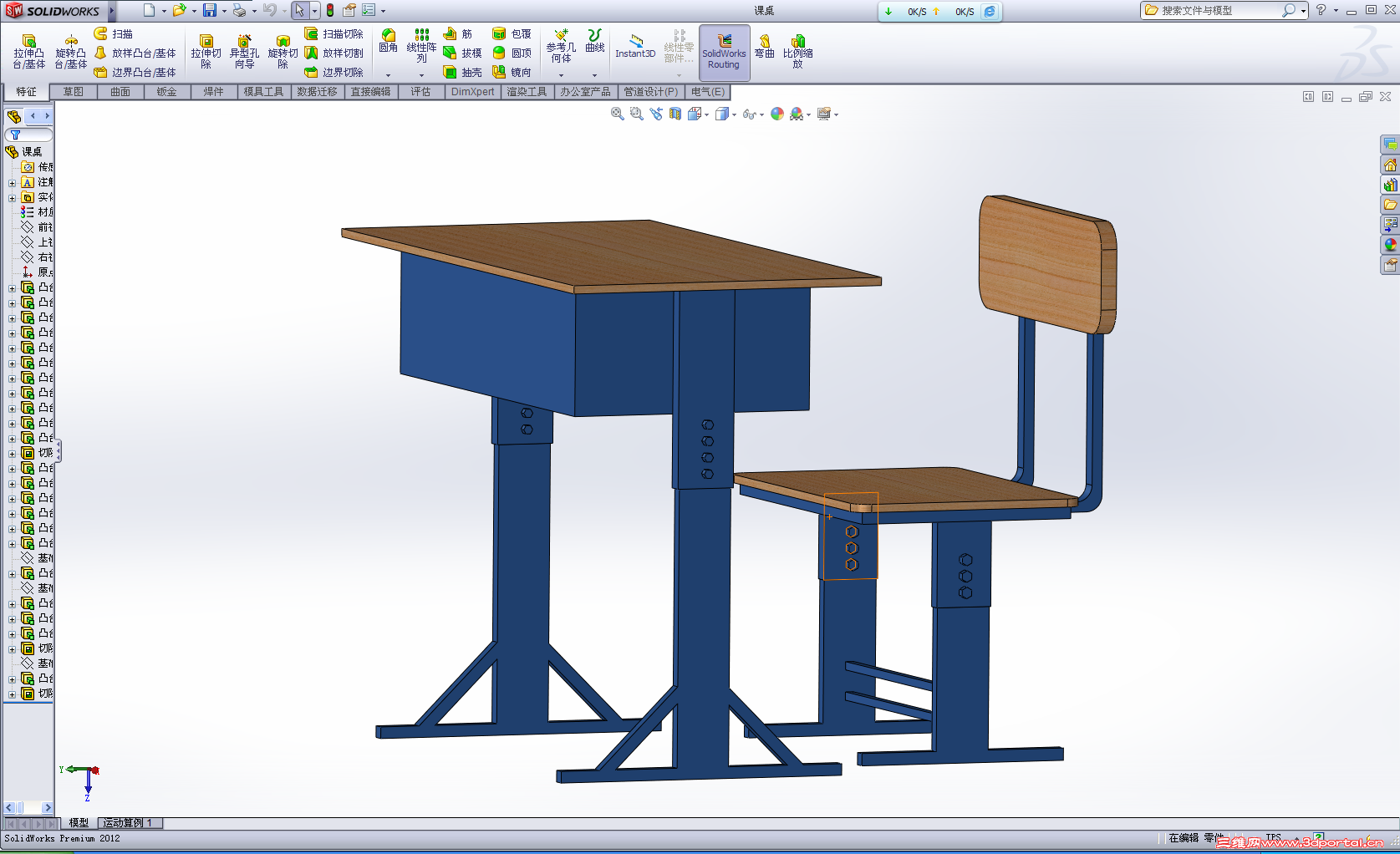The height and width of the screenshot is (854, 1400).
Task: Select the Extruded Cut (拉伸切除) tool
Action: [206, 52]
